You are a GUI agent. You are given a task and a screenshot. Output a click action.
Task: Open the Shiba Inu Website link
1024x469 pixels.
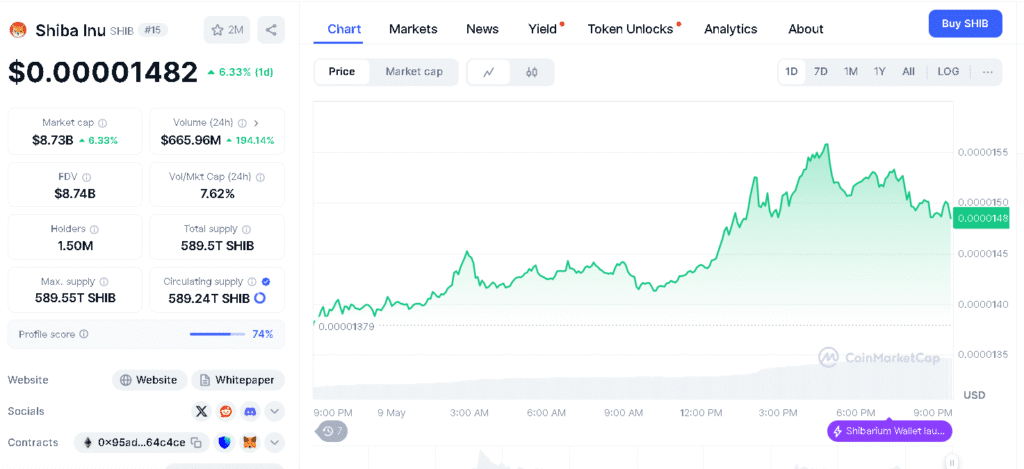[x=150, y=380]
